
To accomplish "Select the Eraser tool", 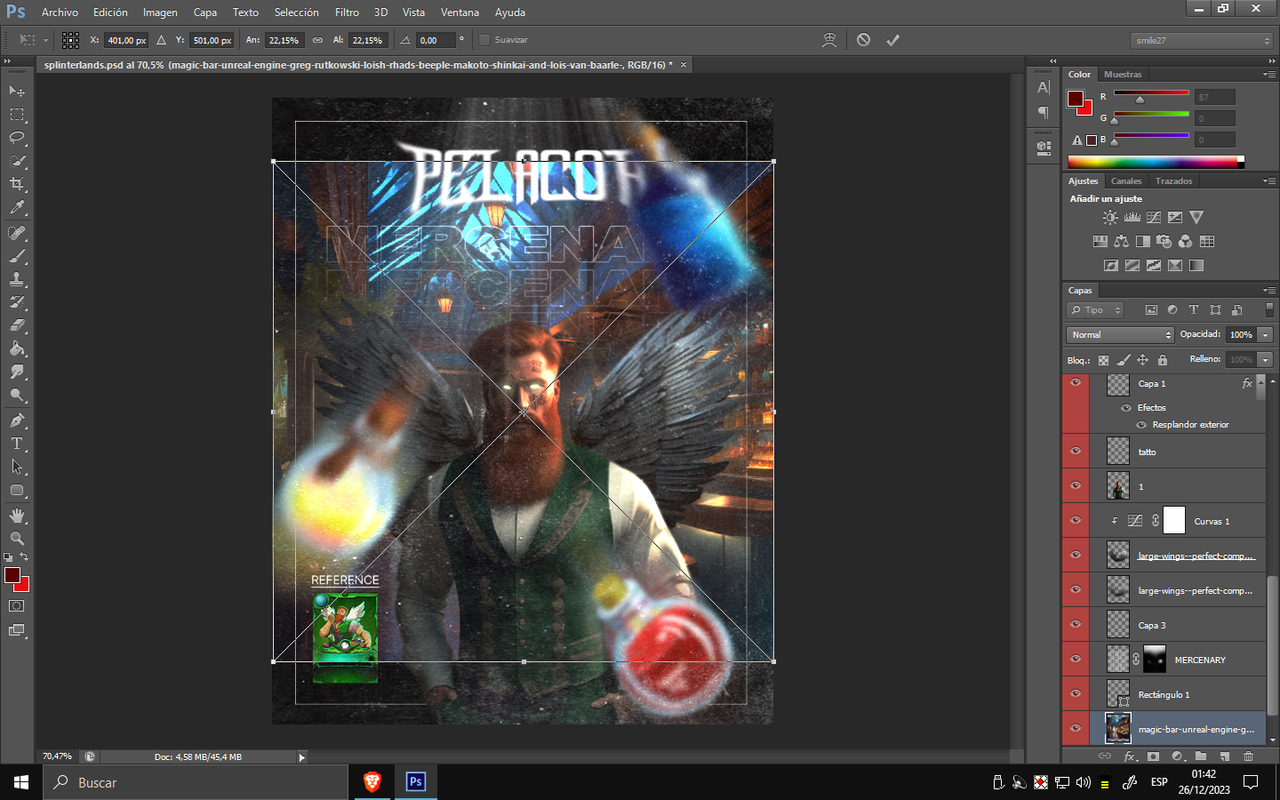I will (17, 326).
